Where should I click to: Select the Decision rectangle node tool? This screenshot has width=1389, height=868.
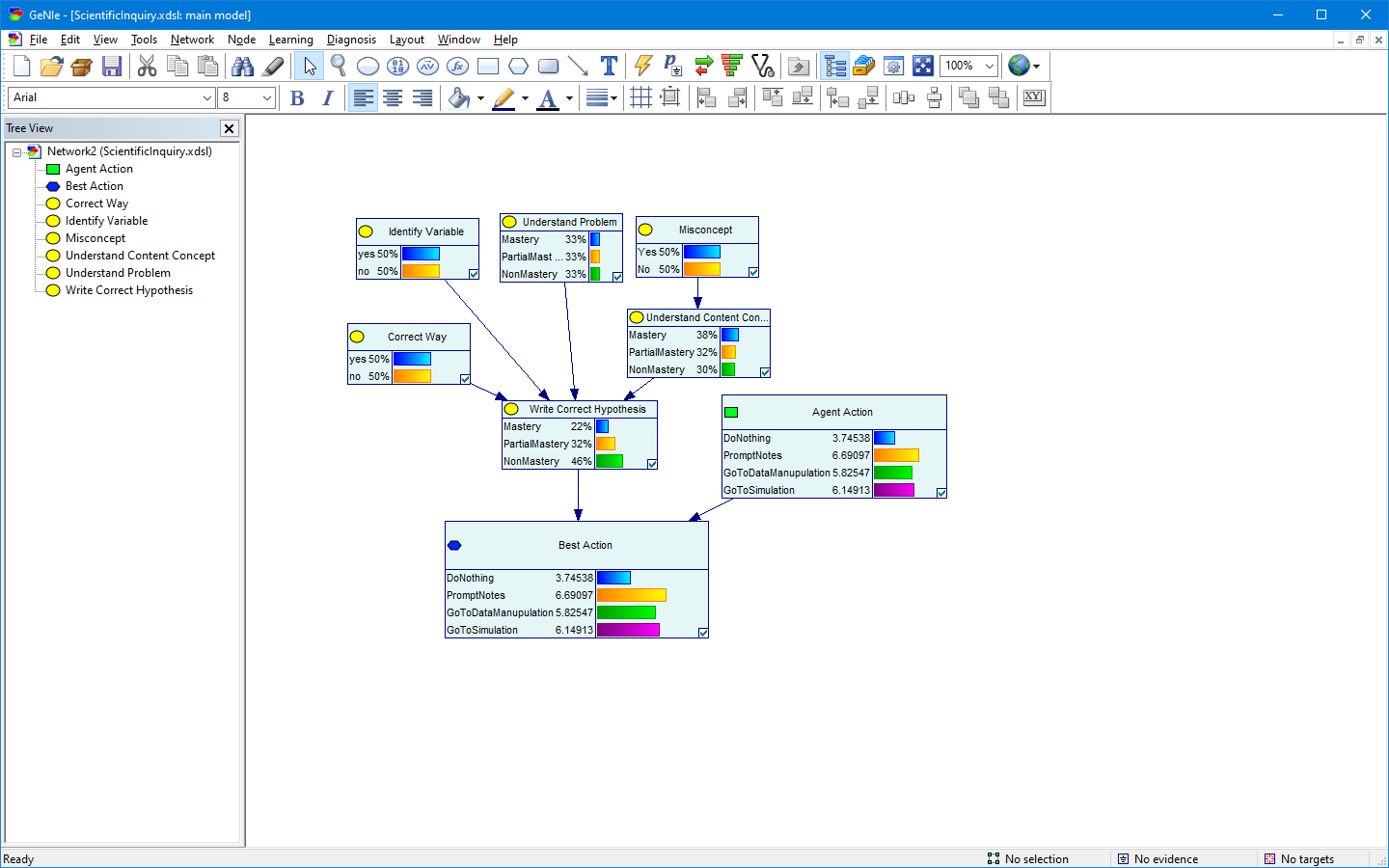(x=488, y=66)
